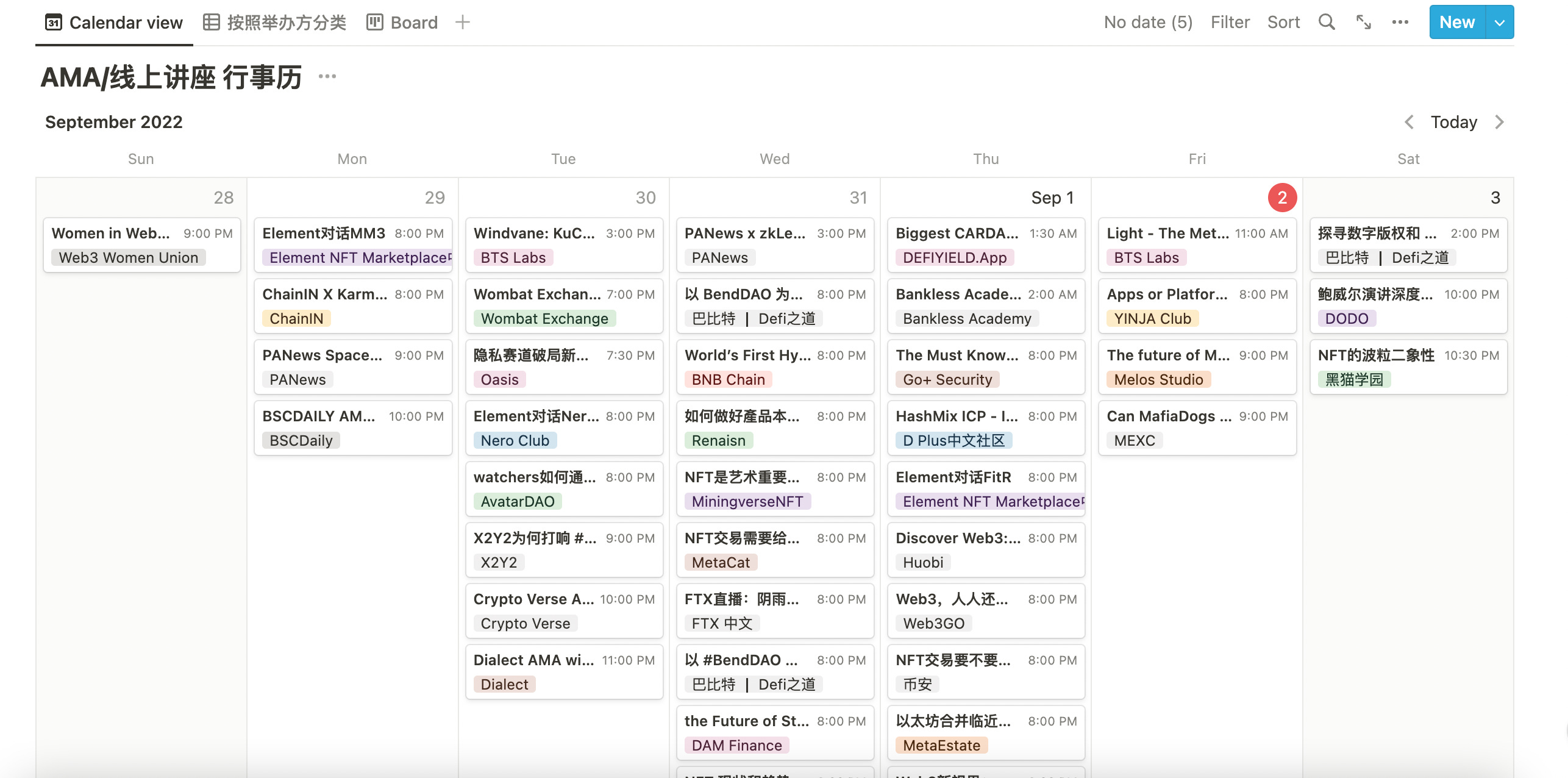Click the AvatarDAO tag
Screen dimensions: 1568x778
518,501
